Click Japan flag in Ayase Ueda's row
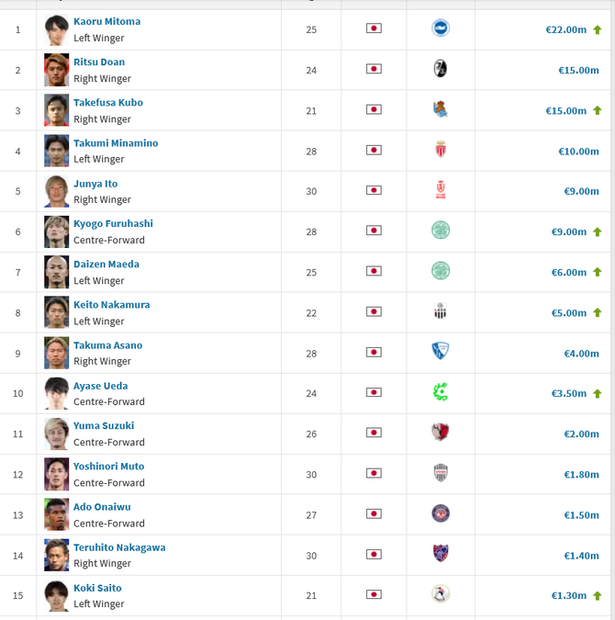615x620 pixels. (374, 392)
